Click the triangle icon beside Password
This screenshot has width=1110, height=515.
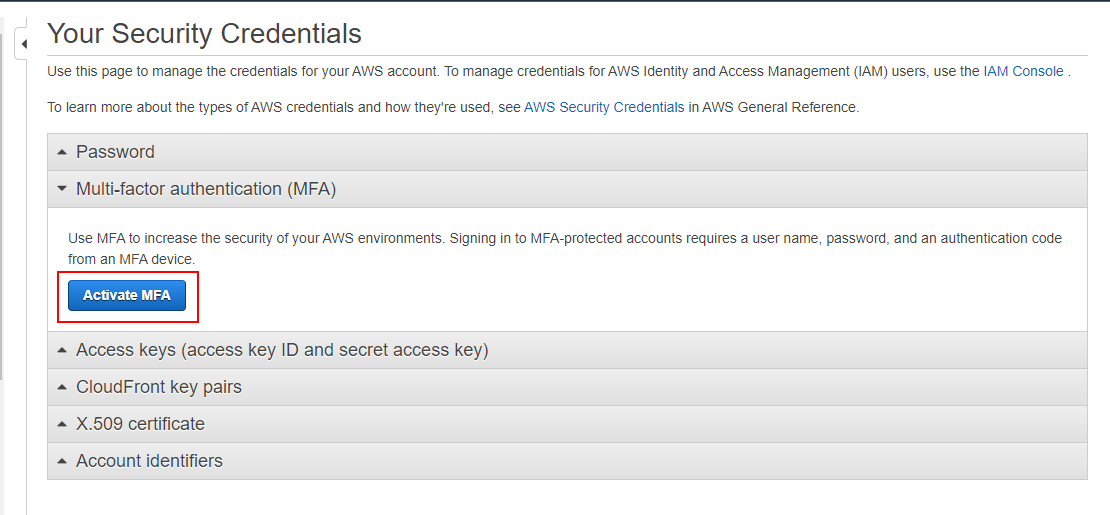point(62,152)
